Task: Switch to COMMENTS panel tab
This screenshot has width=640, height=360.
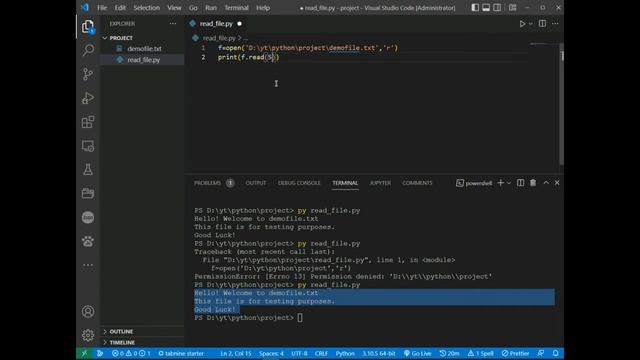Action: point(417,183)
